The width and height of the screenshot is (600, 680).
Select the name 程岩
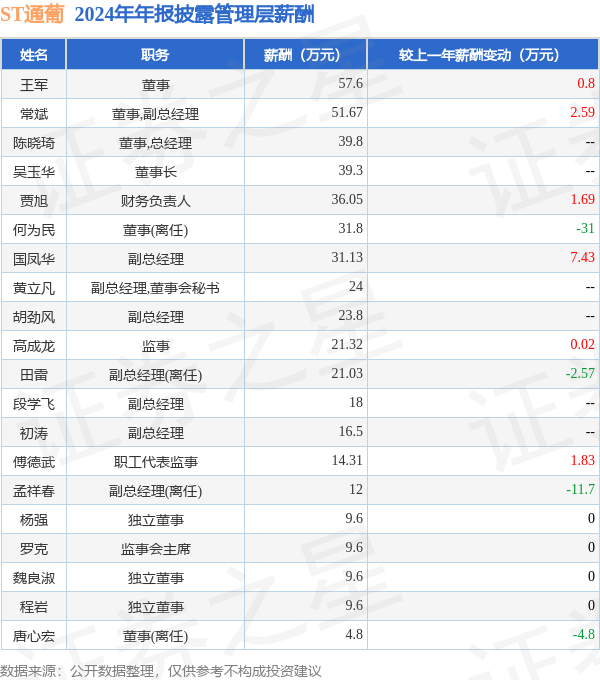pyautogui.click(x=34, y=607)
